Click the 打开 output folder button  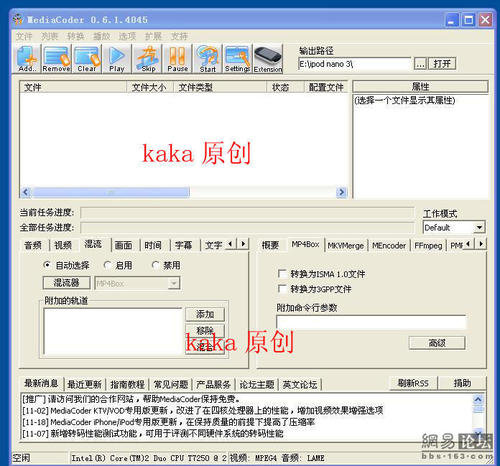point(442,63)
